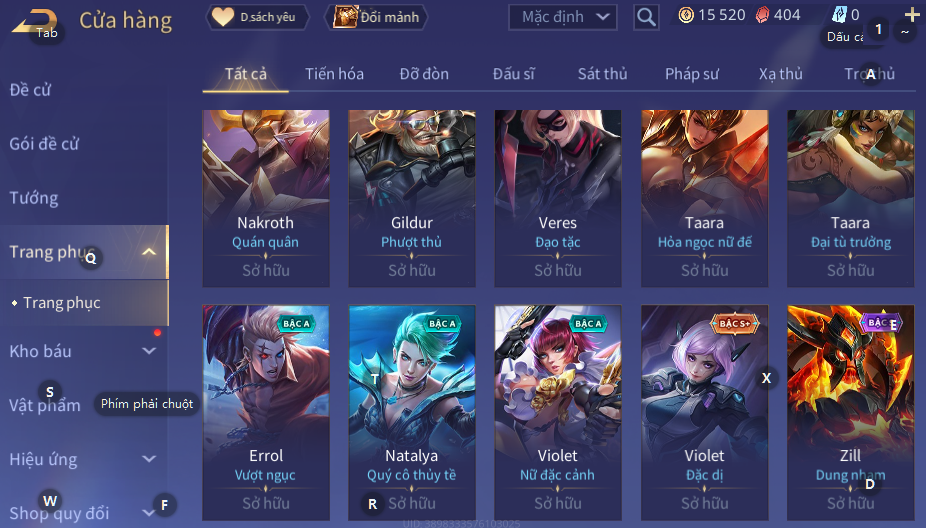Open the Nakroth Quán quân skin card
Viewport: 926px width, 528px height.
(266, 198)
